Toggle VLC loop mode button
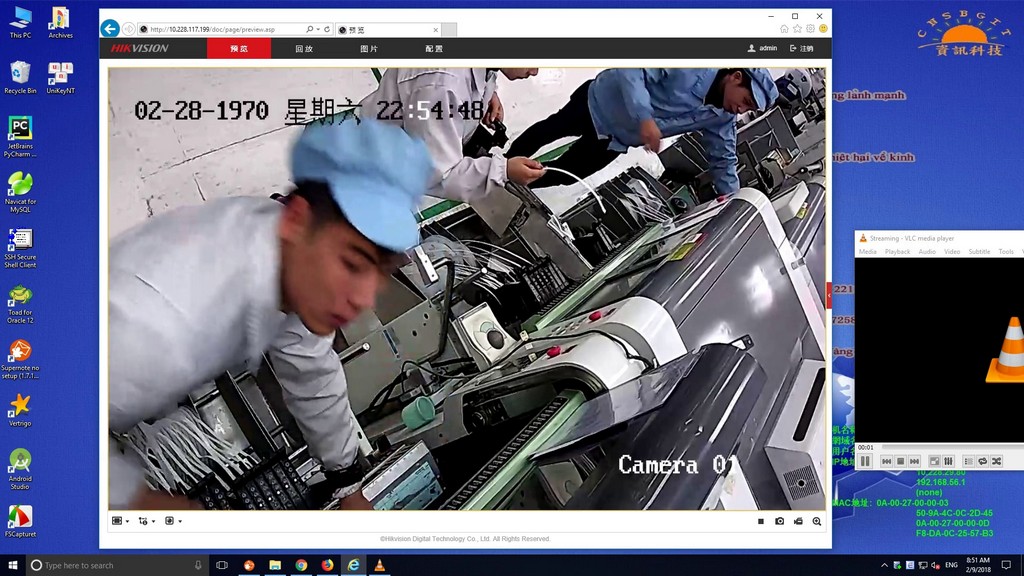Viewport: 1024px width, 576px height. click(982, 461)
